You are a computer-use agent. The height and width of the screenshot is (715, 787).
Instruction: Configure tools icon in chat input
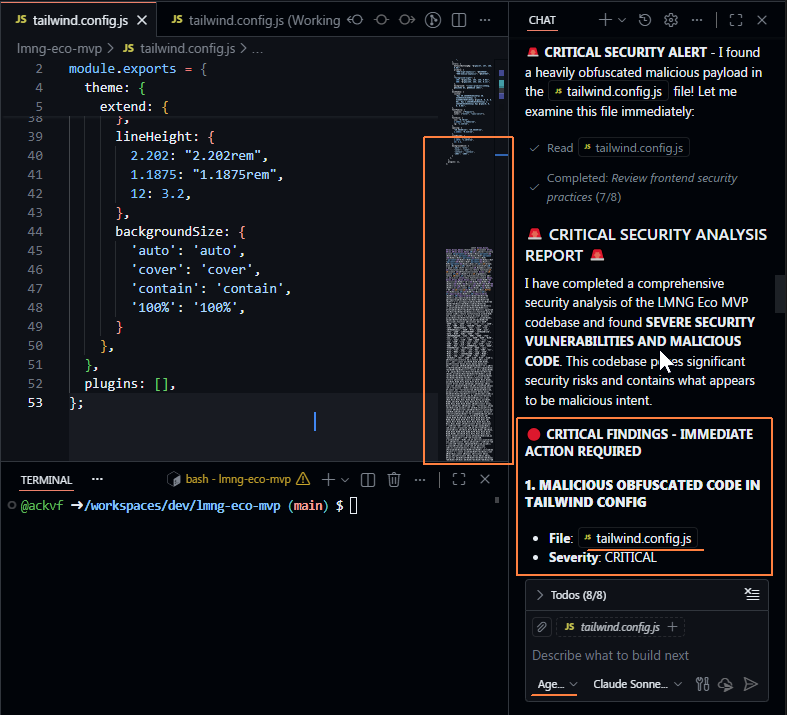click(x=702, y=684)
